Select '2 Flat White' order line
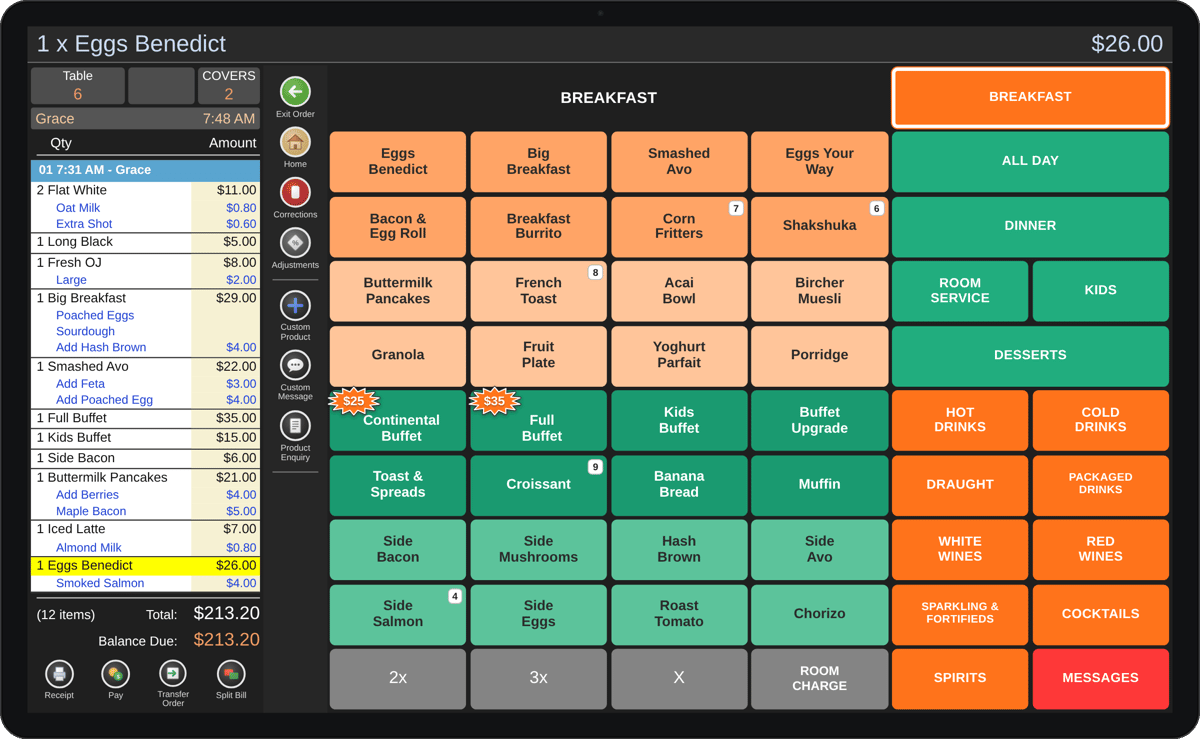This screenshot has width=1200, height=739. [145, 190]
